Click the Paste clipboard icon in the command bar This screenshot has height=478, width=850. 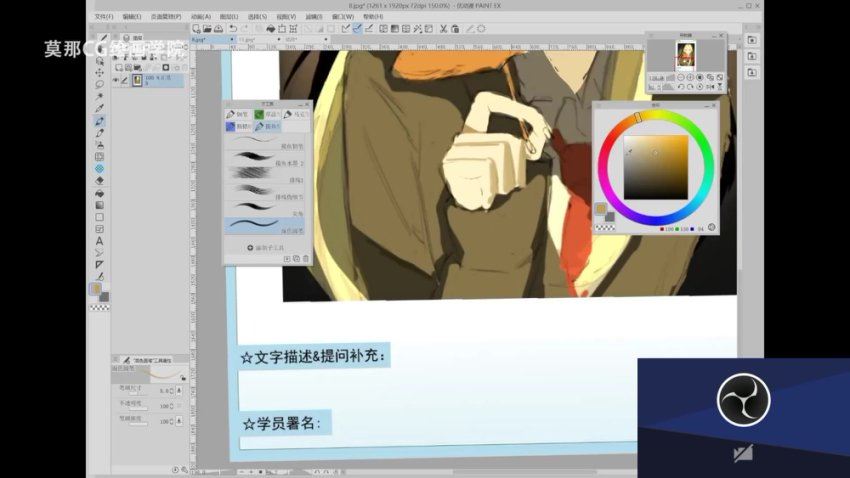coord(455,29)
